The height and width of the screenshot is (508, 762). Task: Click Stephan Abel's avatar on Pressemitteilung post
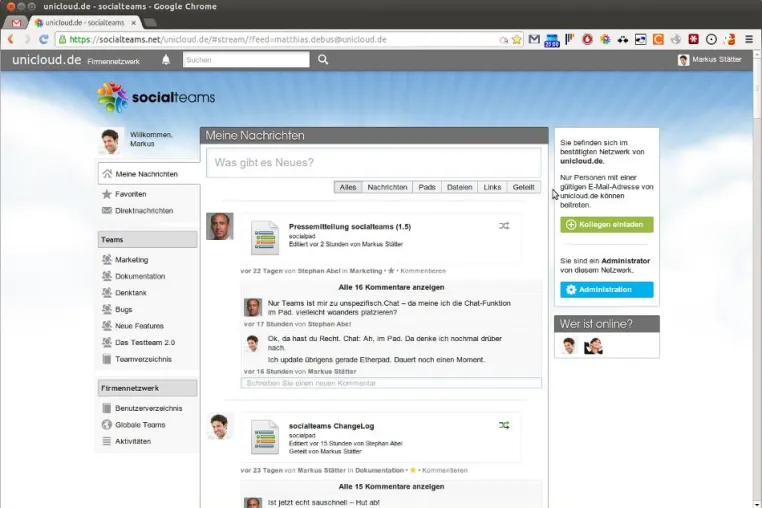[x=220, y=226]
